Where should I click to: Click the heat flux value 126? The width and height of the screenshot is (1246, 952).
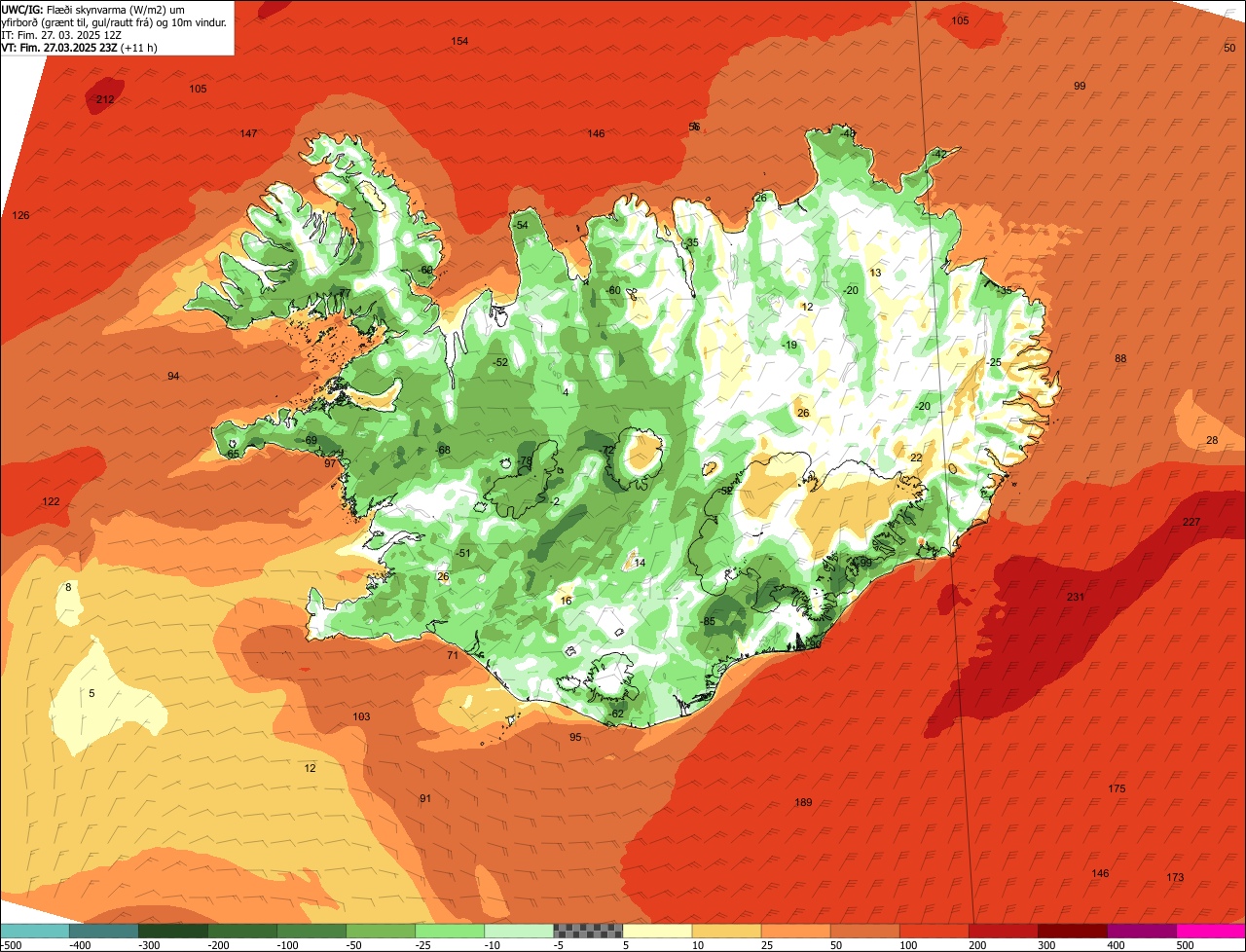[x=20, y=215]
